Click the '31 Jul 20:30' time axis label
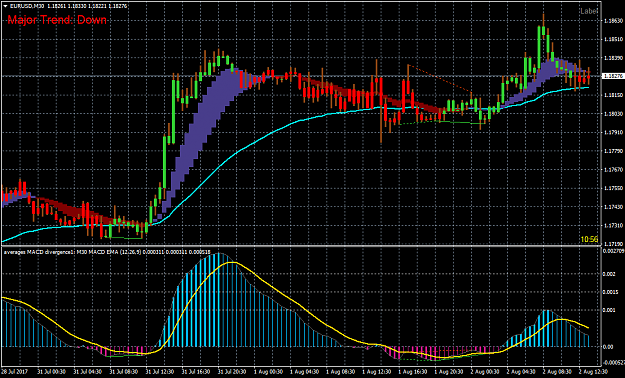 point(232,371)
